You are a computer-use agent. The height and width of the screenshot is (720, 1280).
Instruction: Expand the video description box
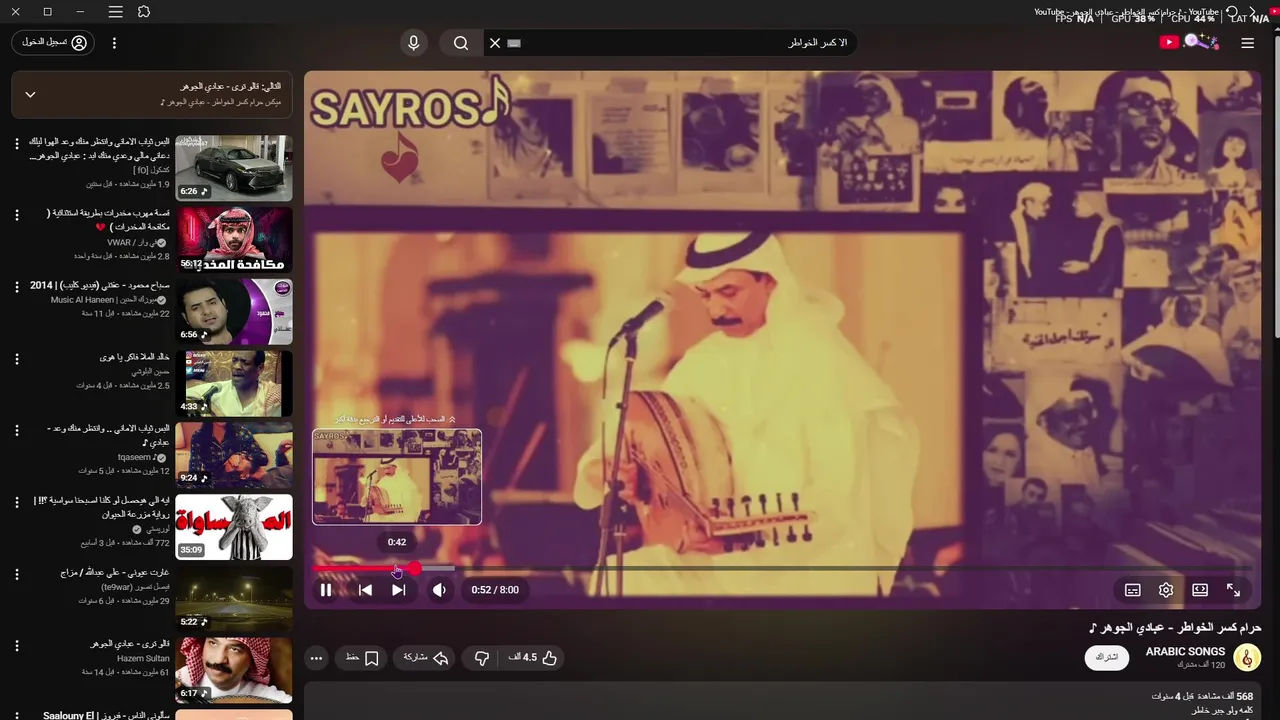pyautogui.click(x=782, y=701)
